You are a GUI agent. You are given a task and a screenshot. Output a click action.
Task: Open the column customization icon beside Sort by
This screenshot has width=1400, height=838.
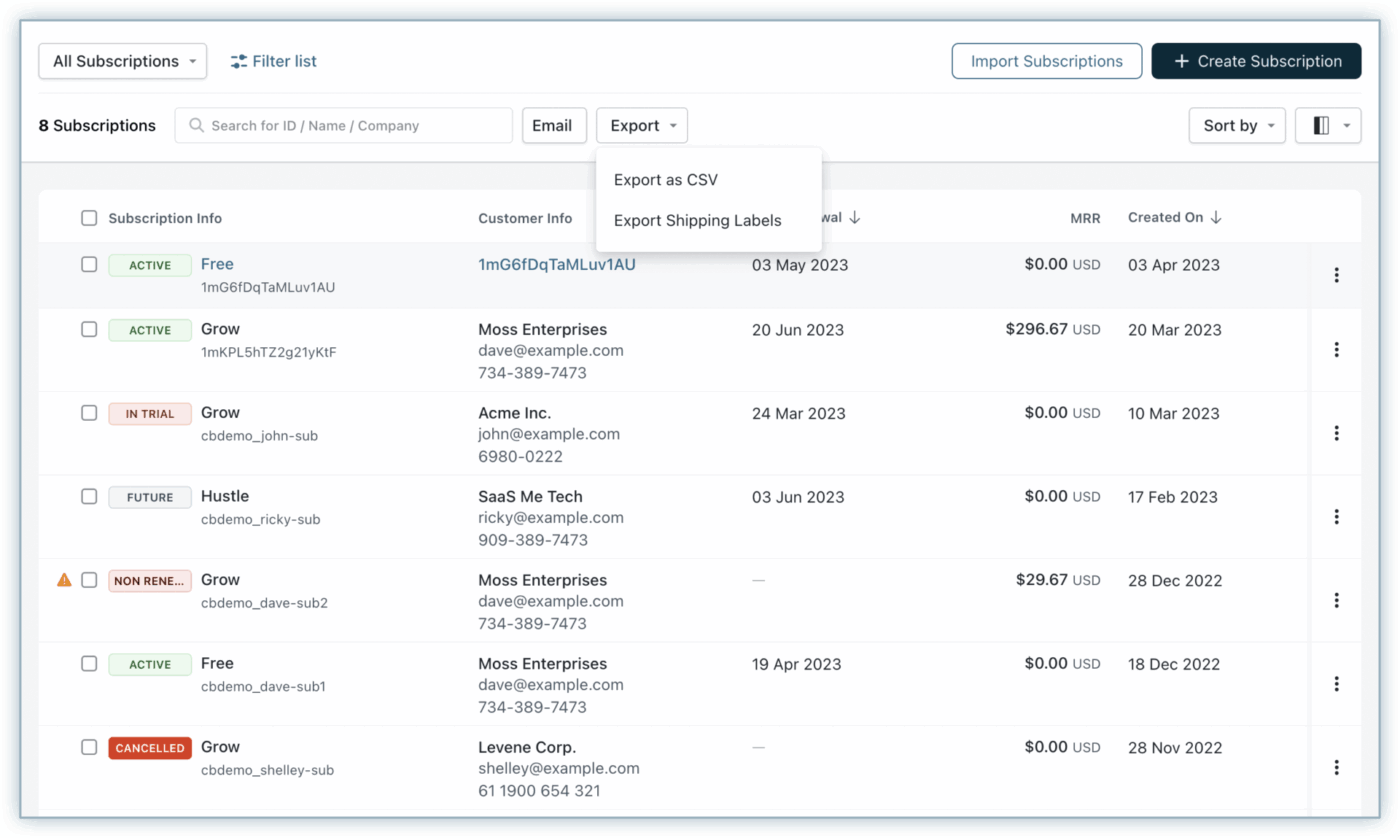1328,125
